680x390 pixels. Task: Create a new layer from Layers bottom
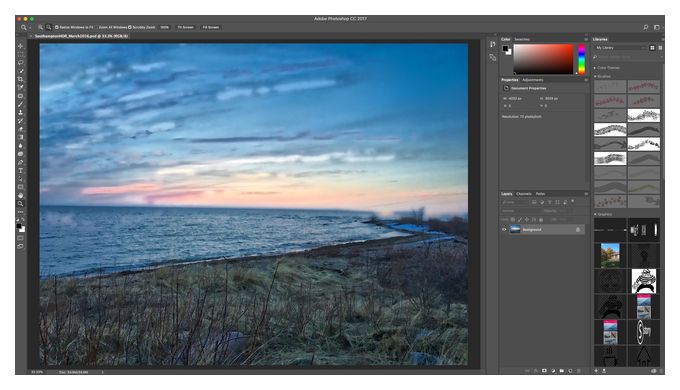570,371
